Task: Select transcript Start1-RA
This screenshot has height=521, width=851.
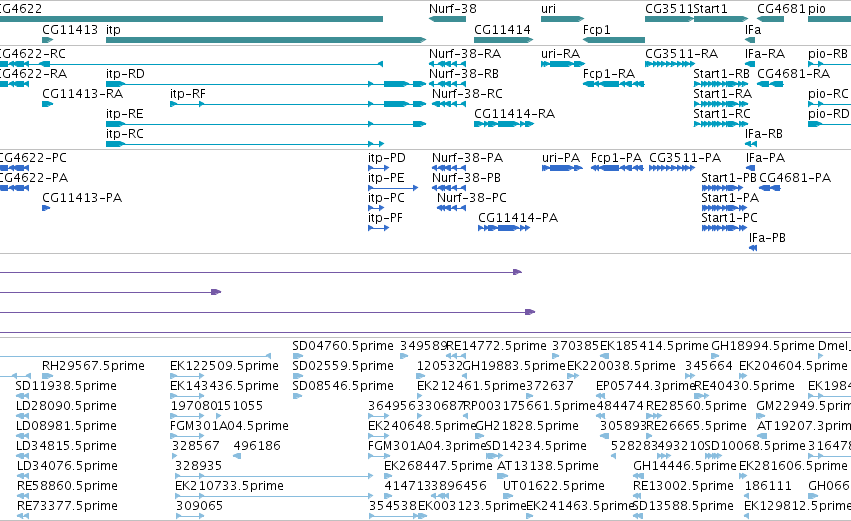Action: tap(722, 94)
